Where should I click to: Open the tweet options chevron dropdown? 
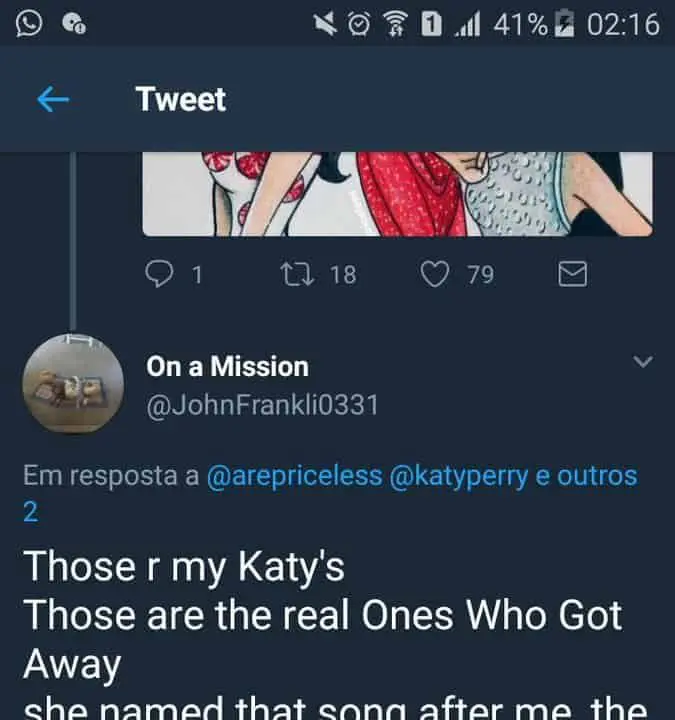[x=643, y=361]
